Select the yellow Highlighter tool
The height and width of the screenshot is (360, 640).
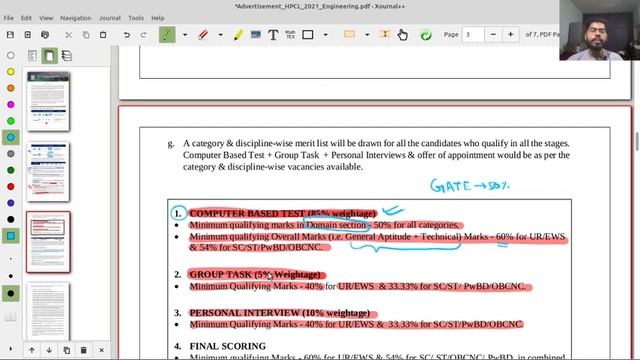[x=238, y=35]
